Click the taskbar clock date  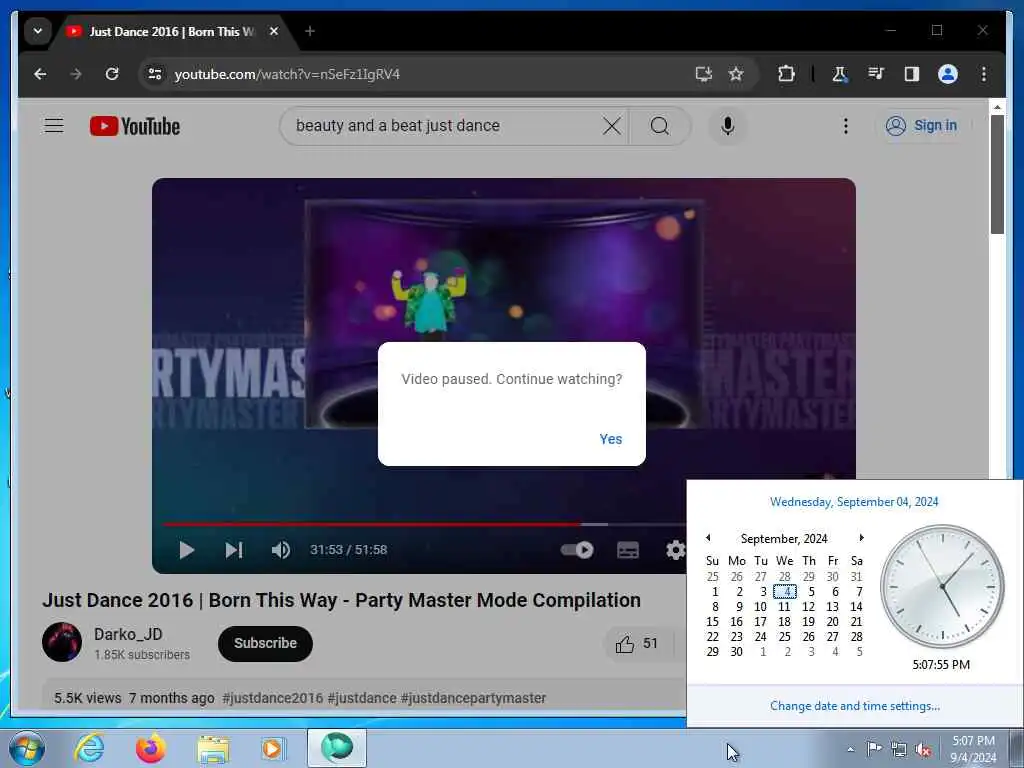(973, 758)
